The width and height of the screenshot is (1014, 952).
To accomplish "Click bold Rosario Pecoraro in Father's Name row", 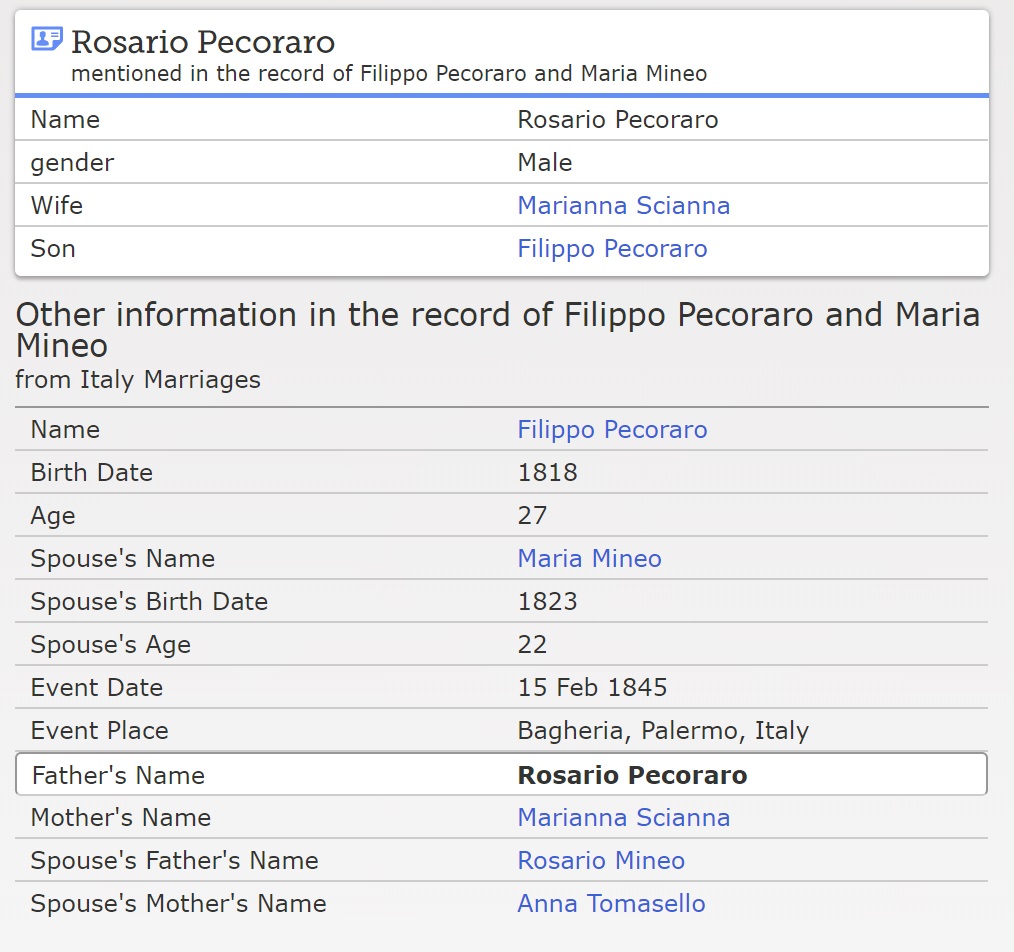I will point(632,776).
